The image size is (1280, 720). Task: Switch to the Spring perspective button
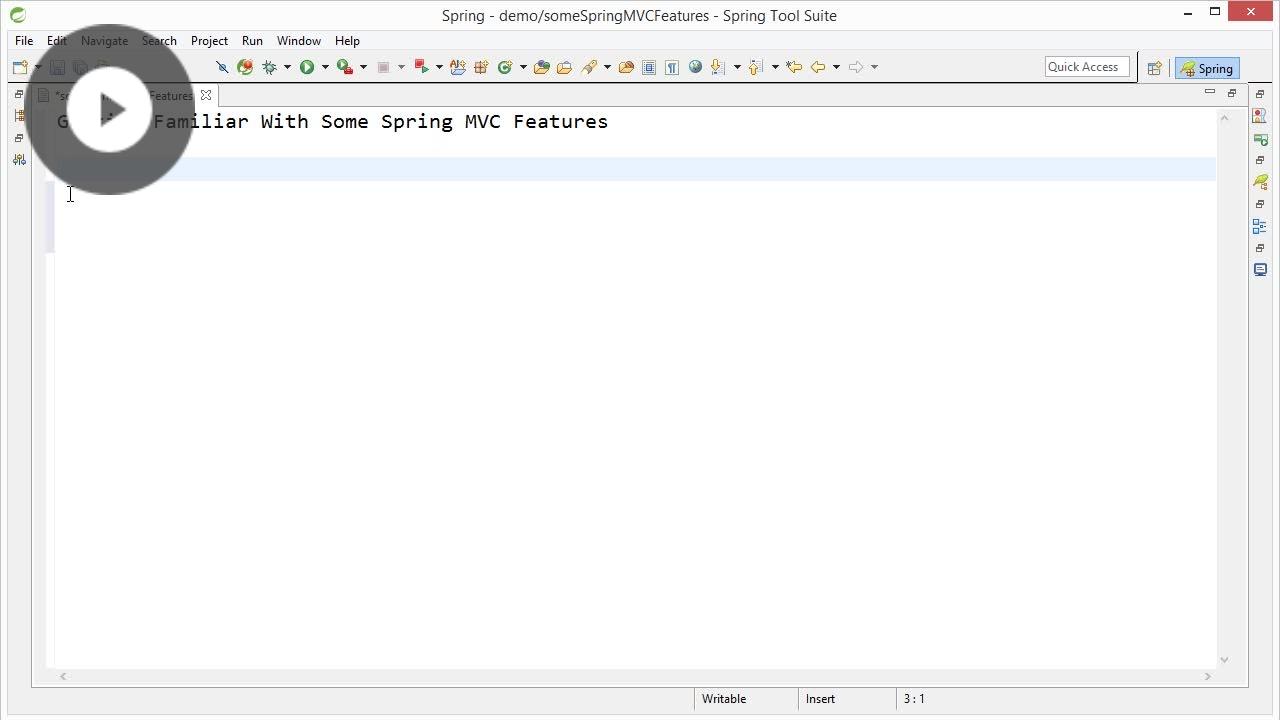point(1208,68)
